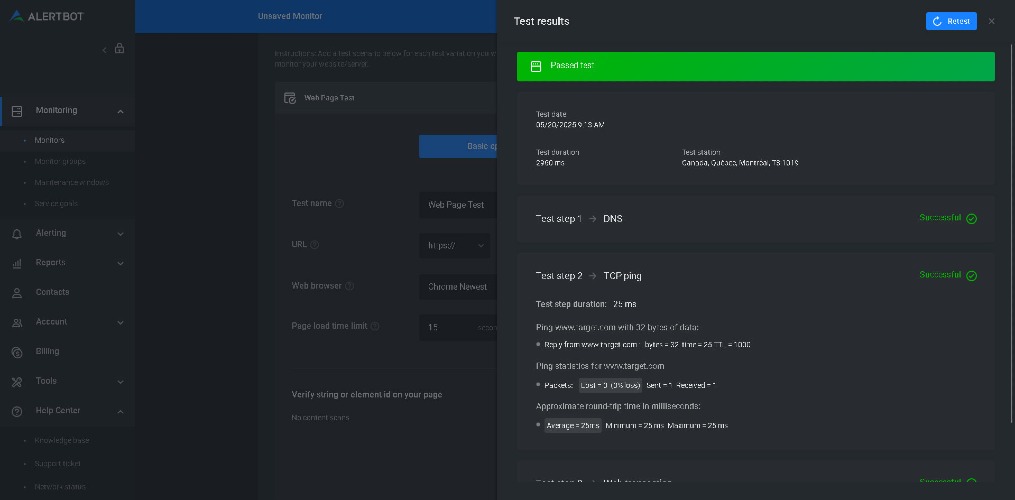Click the Reports chart icon
This screenshot has width=1015, height=500.
point(17,263)
